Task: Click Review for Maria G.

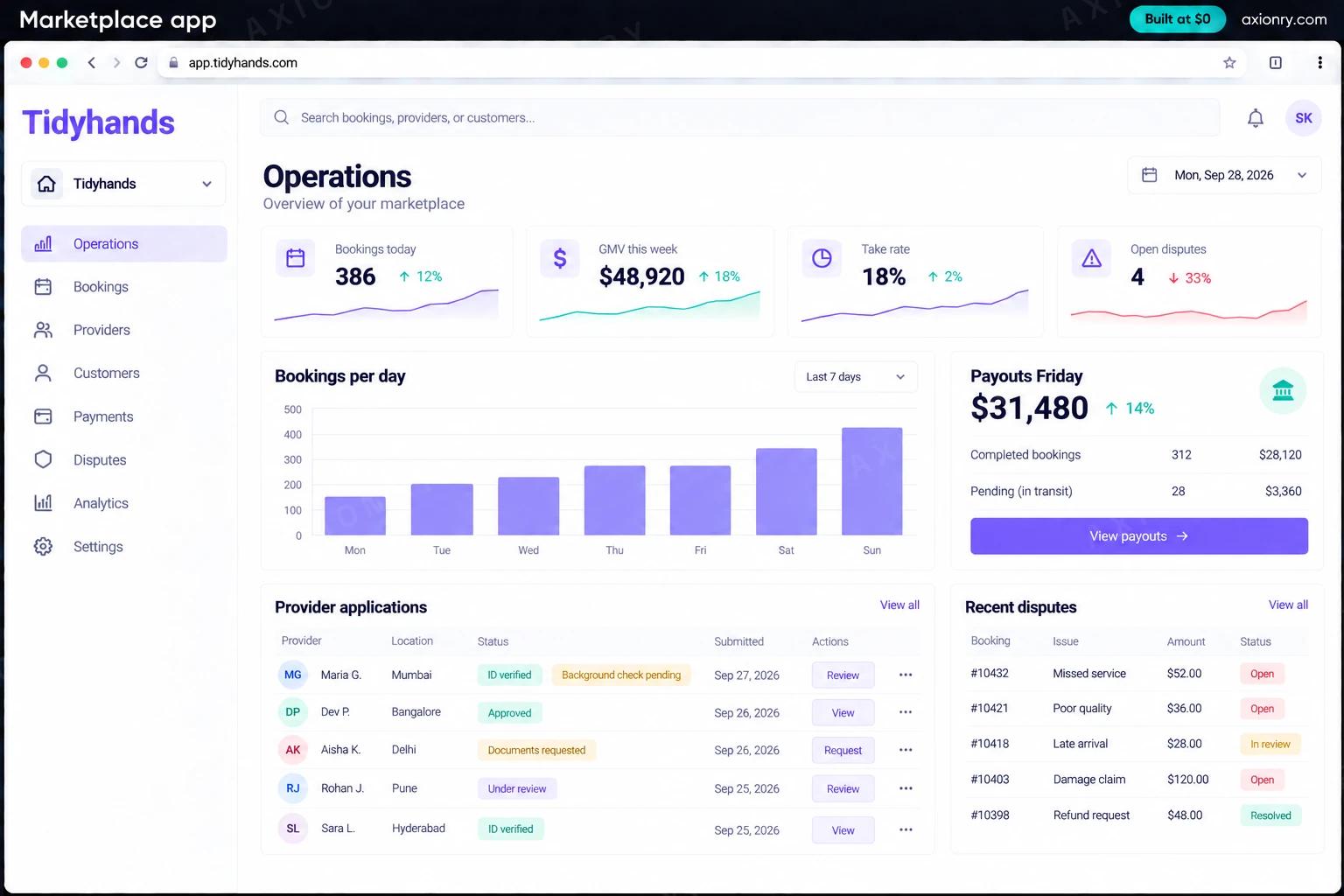Action: [843, 675]
